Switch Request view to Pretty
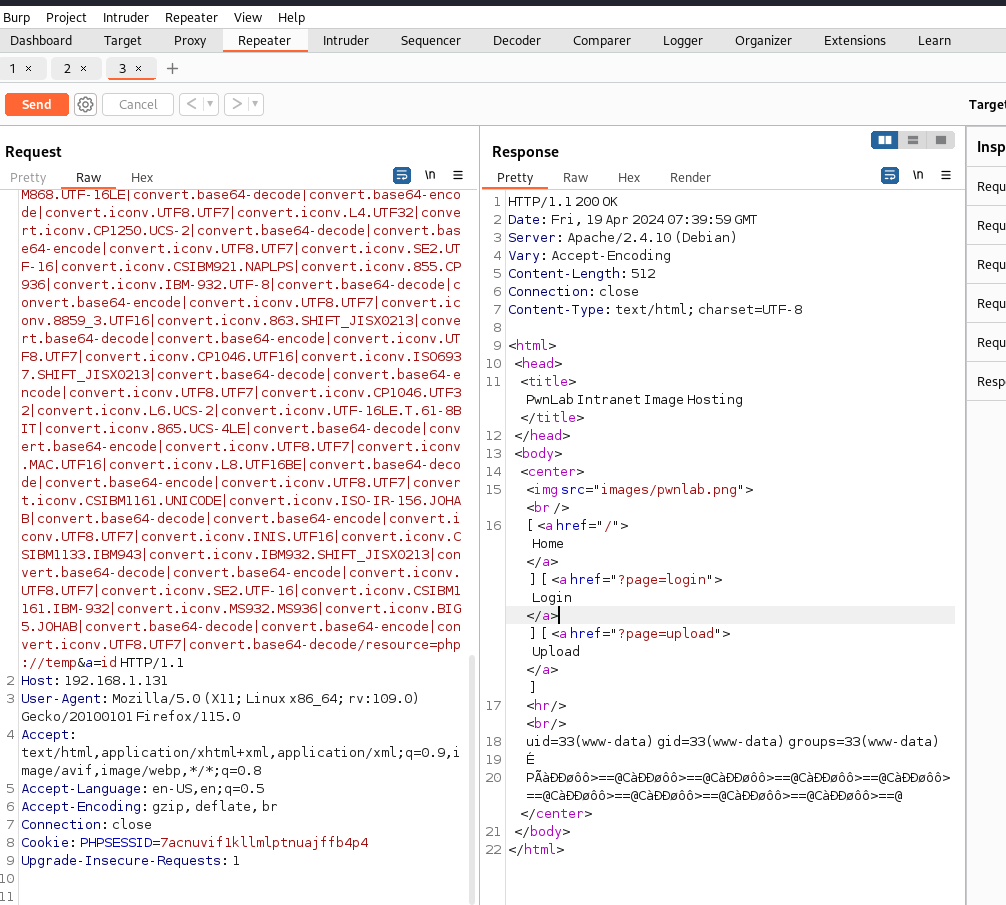The image size is (1006, 905). 28,178
